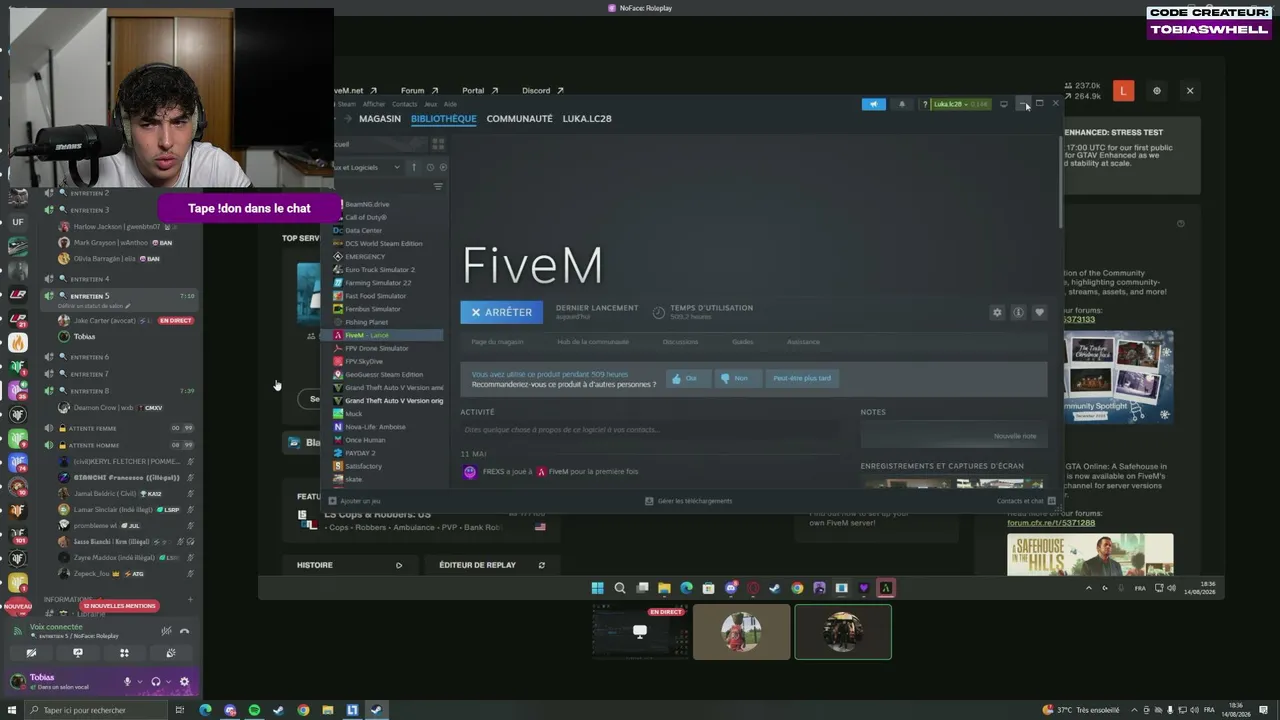Switch to the MAGASIN tab in Steam

point(380,119)
